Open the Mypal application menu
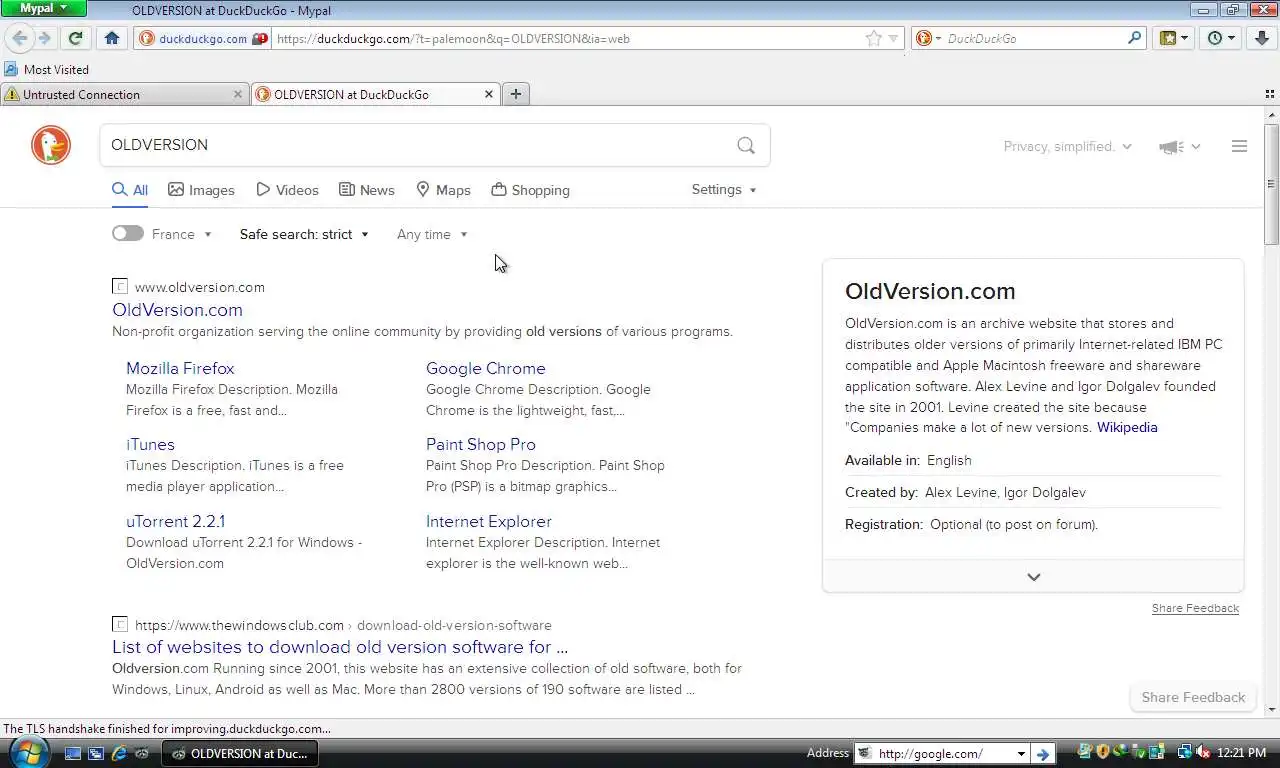 tap(44, 8)
